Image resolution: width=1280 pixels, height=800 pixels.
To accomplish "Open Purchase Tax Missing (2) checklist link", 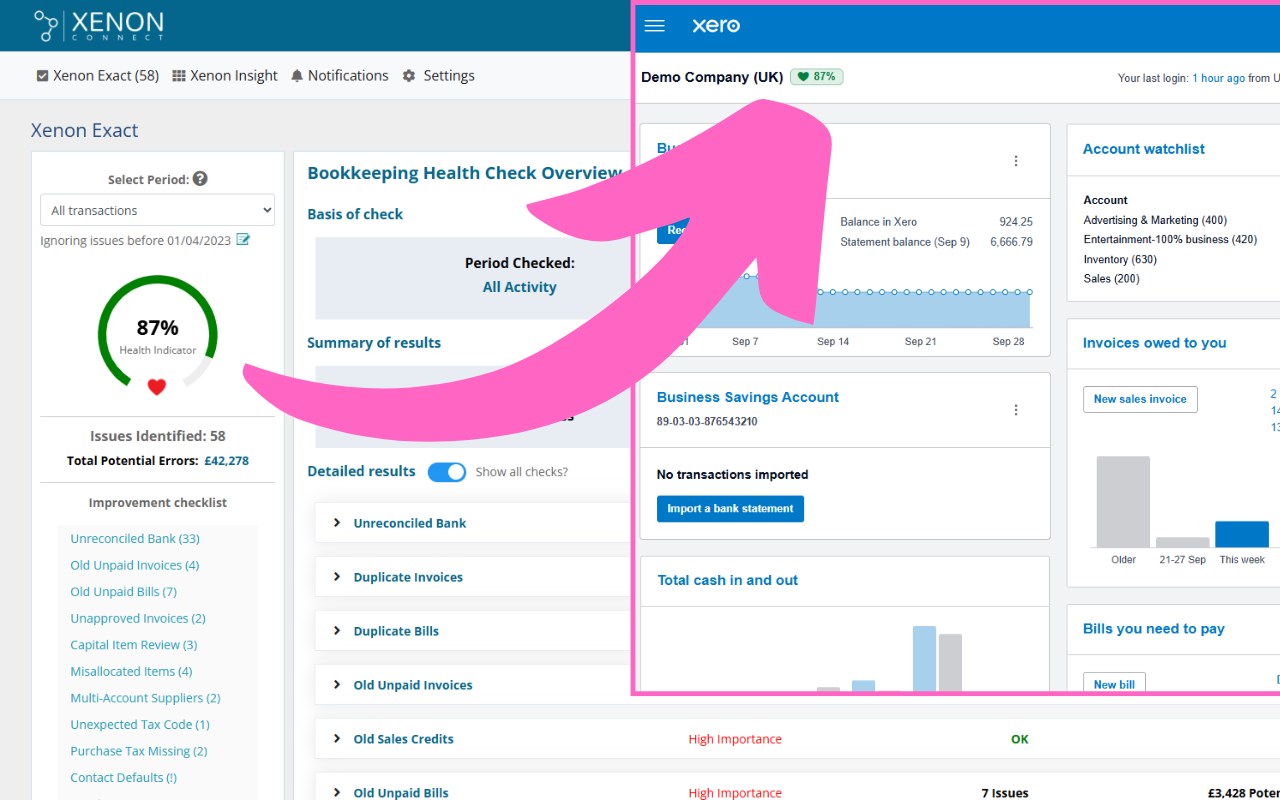I will [x=139, y=751].
